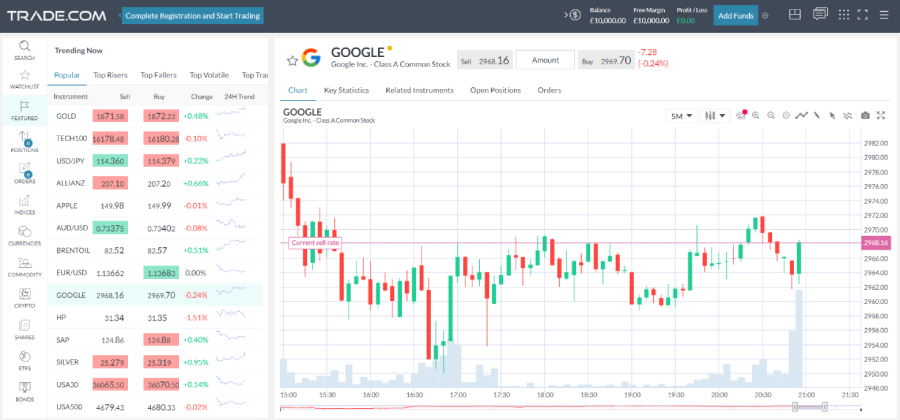Open the Featured sidebar section
The height and width of the screenshot is (420, 900).
24,111
